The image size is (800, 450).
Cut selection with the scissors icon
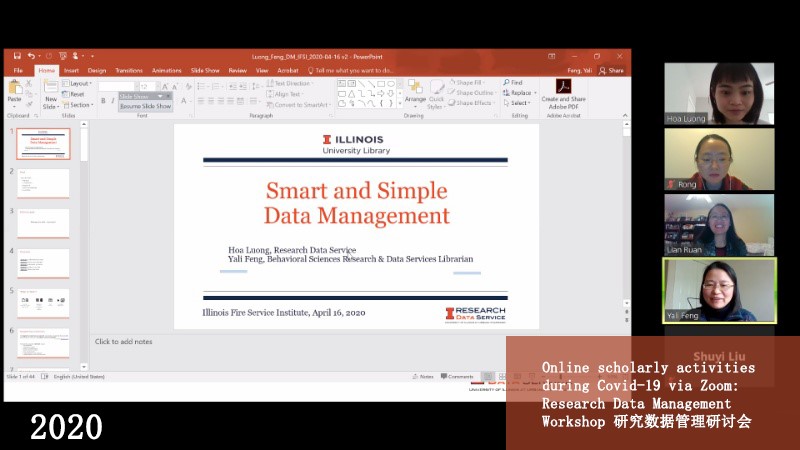[x=29, y=83]
